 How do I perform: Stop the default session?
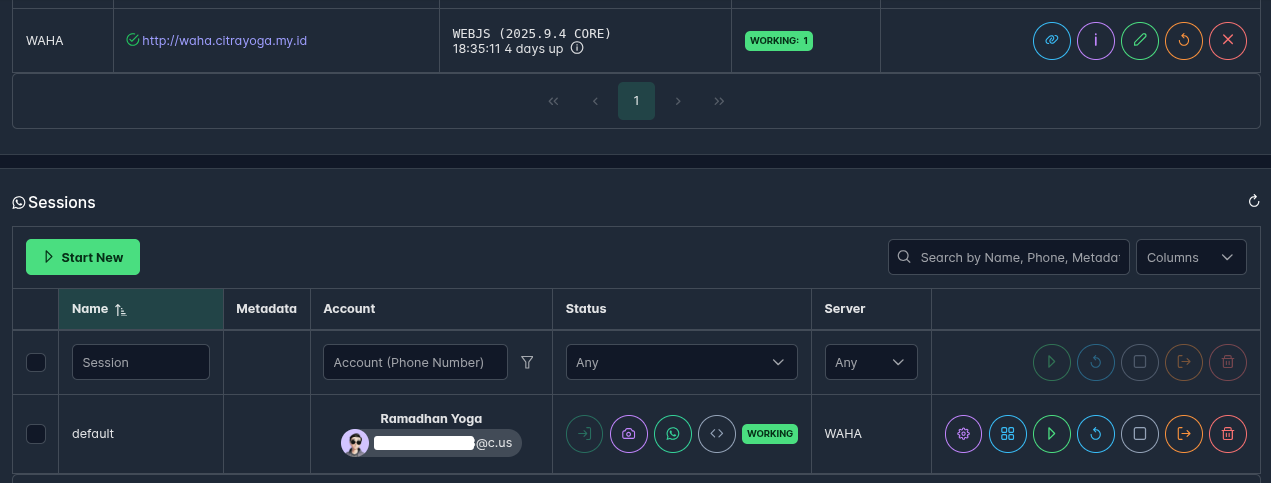pos(1140,434)
